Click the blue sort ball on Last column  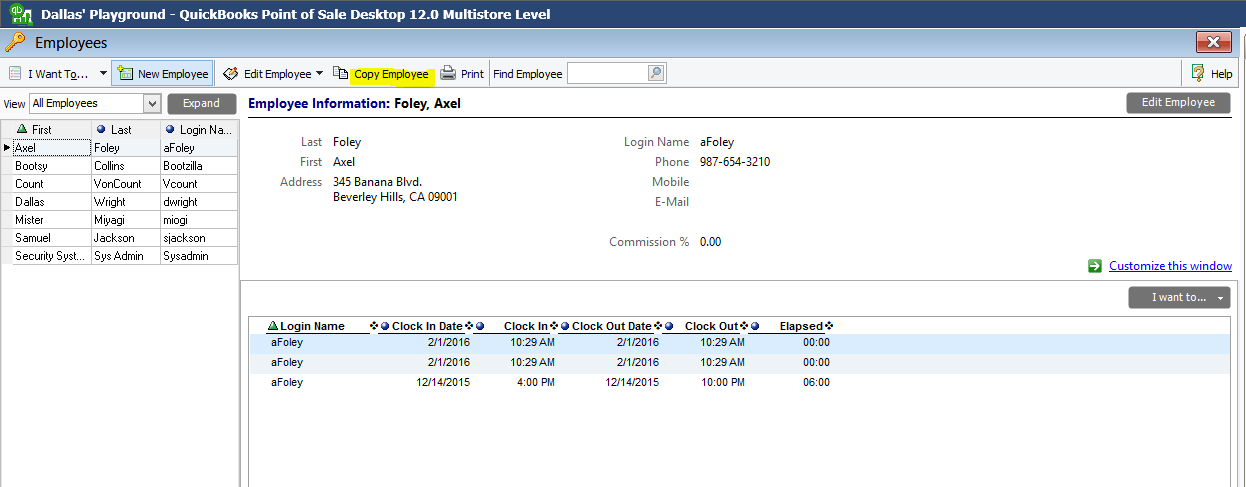click(x=100, y=130)
